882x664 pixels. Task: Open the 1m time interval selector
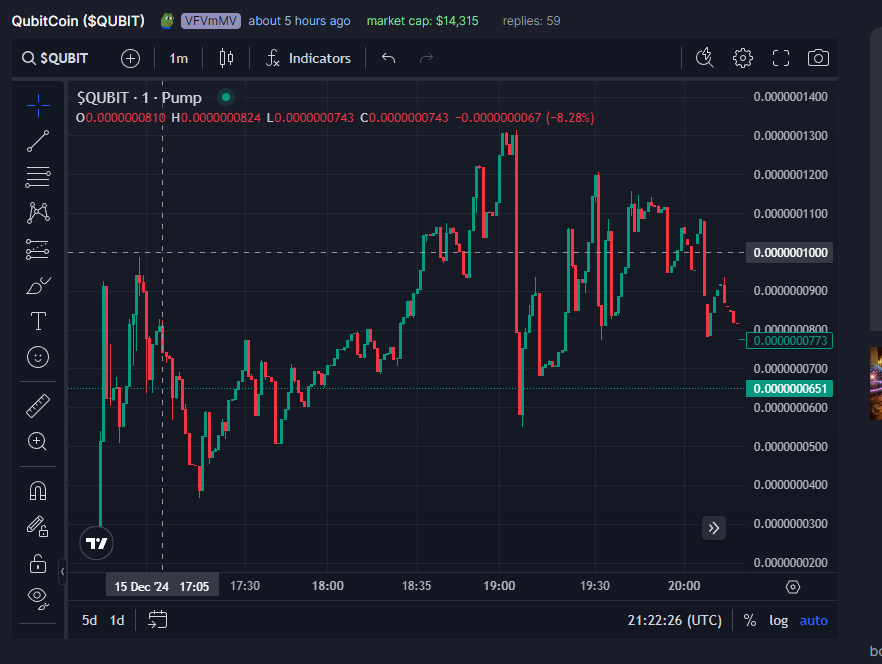click(178, 58)
